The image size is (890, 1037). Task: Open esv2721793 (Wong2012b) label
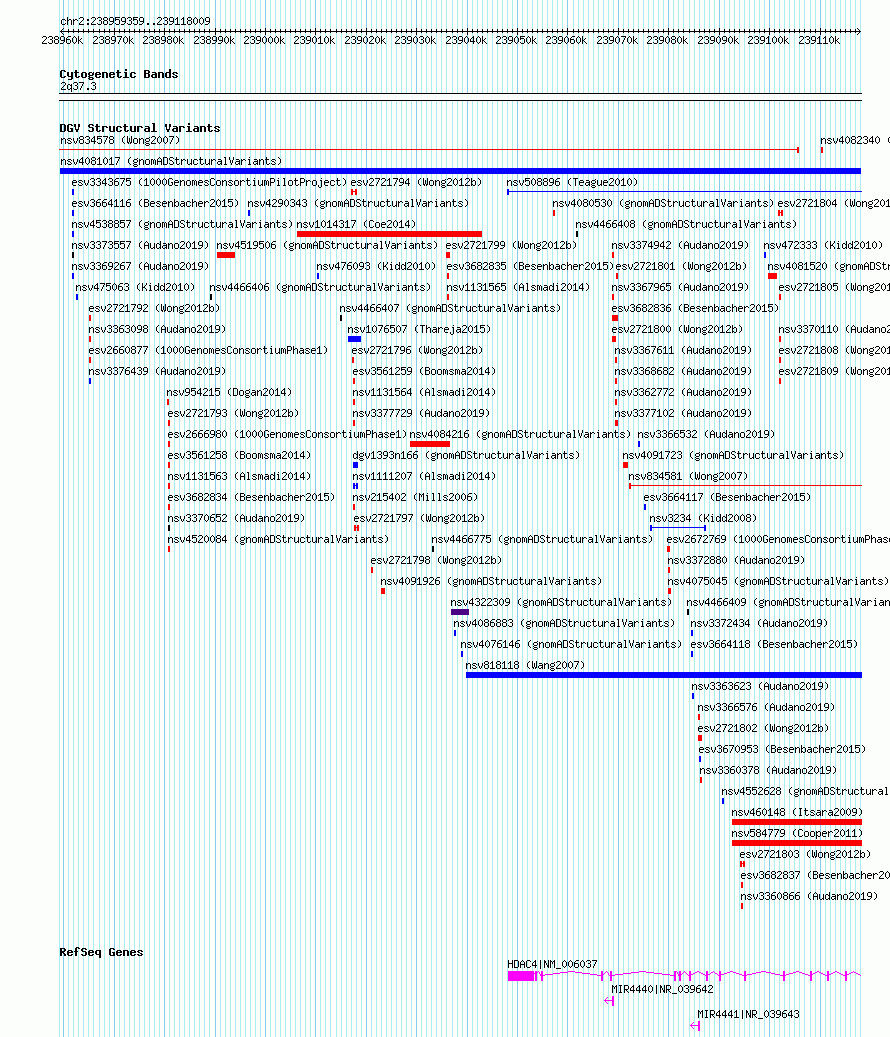point(233,413)
